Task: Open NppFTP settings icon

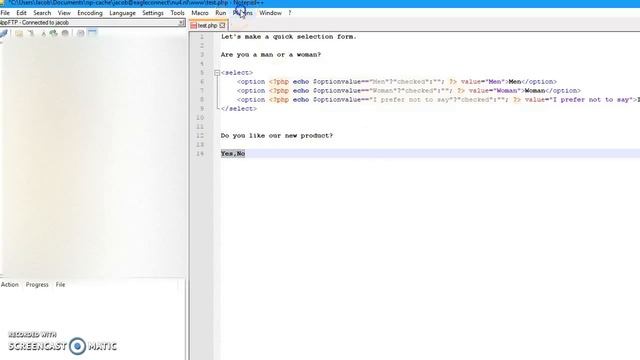Action: coord(80,33)
